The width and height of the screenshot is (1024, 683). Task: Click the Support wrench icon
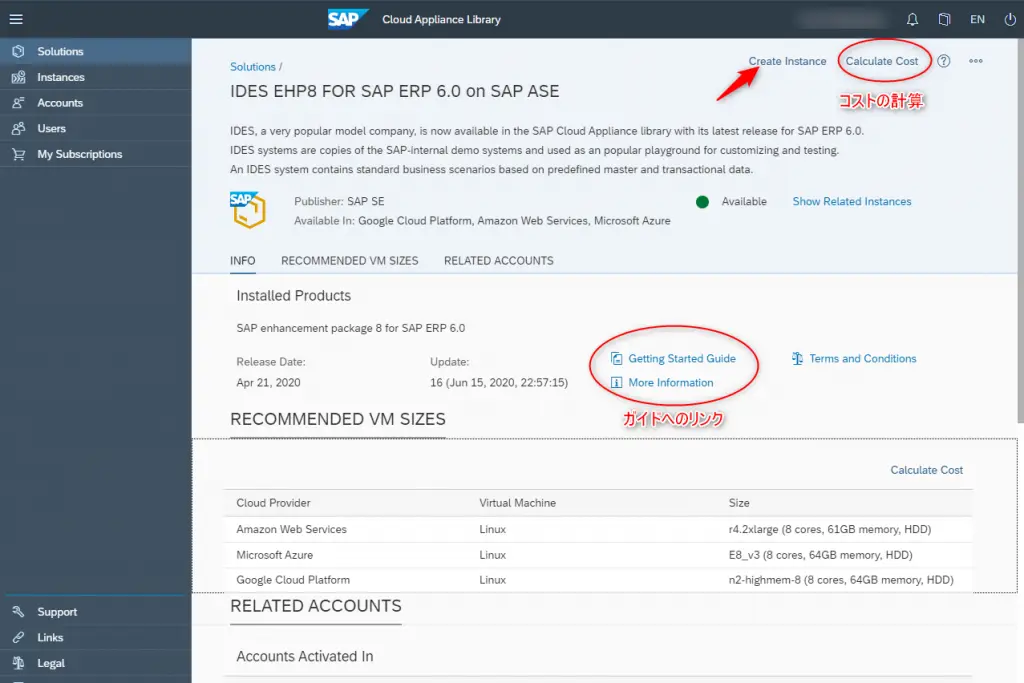click(18, 612)
